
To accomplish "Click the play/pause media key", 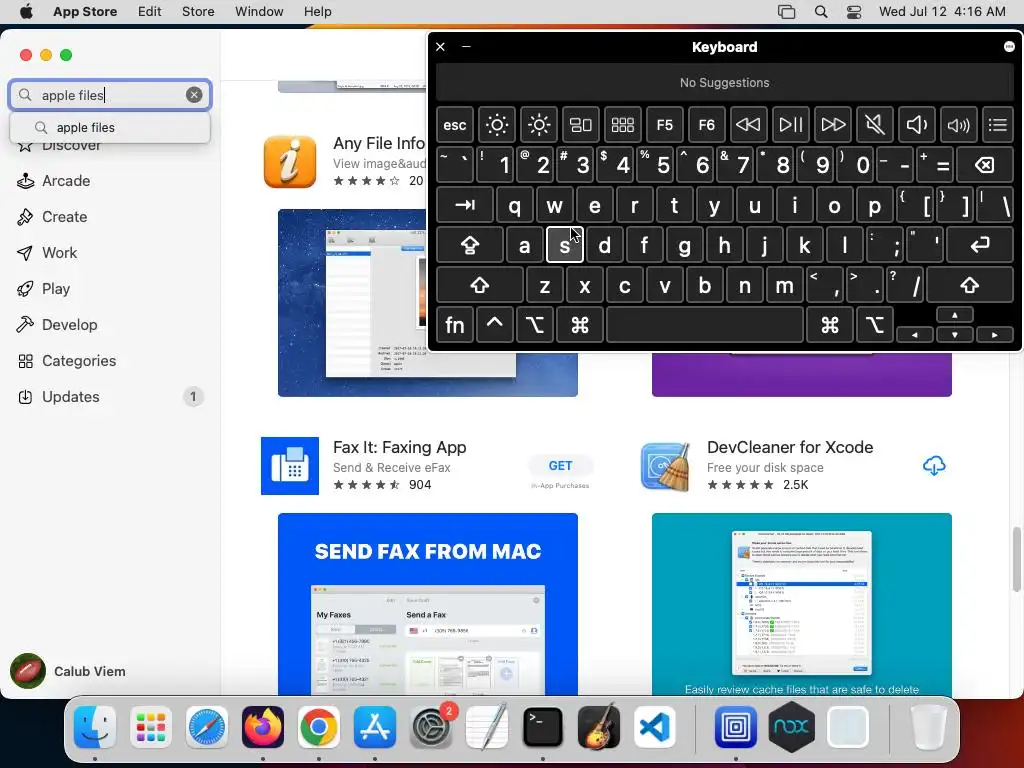I will (790, 125).
